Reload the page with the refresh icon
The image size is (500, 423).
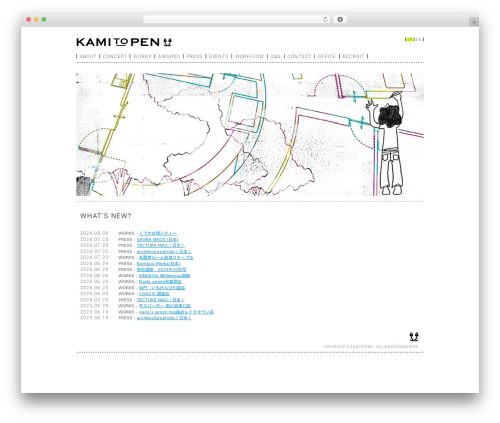325,19
